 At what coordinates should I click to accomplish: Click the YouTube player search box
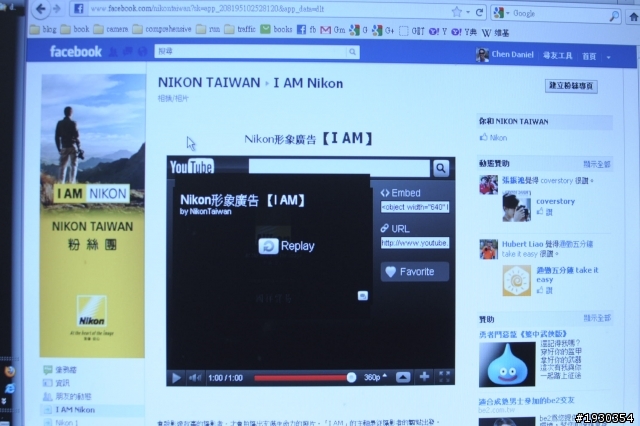(x=339, y=168)
